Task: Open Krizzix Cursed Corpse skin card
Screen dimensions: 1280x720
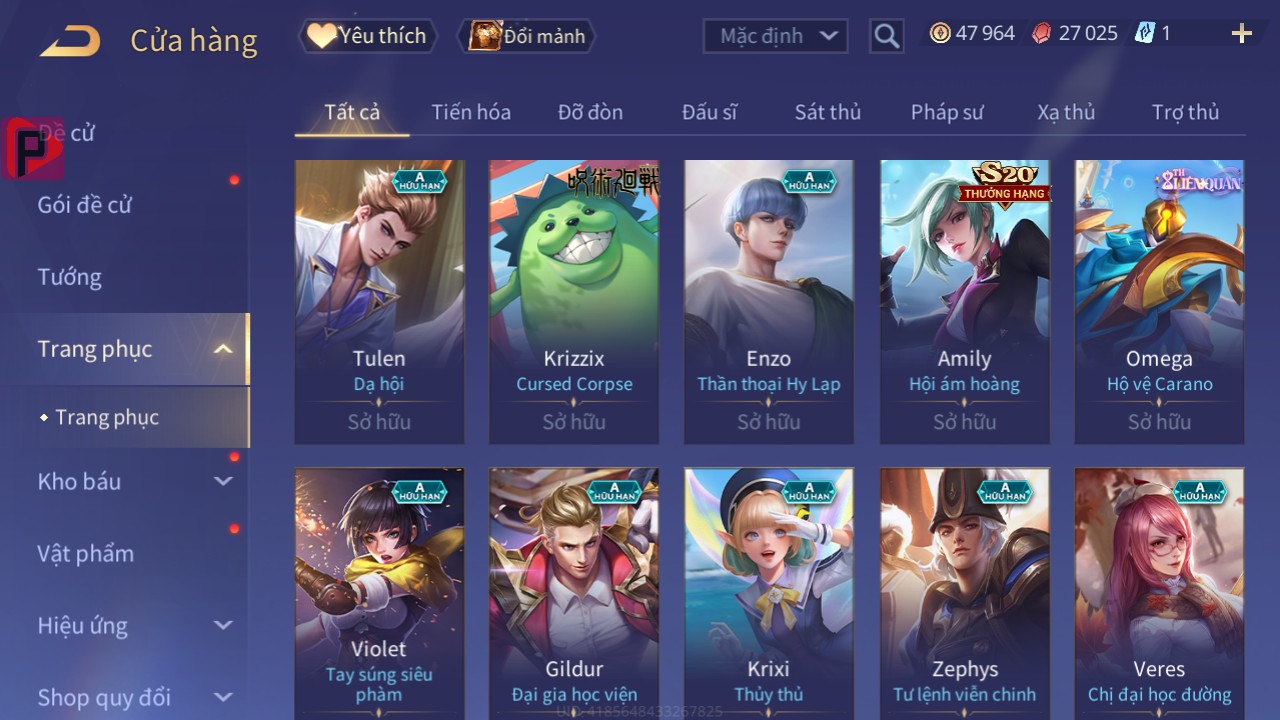Action: click(x=574, y=301)
